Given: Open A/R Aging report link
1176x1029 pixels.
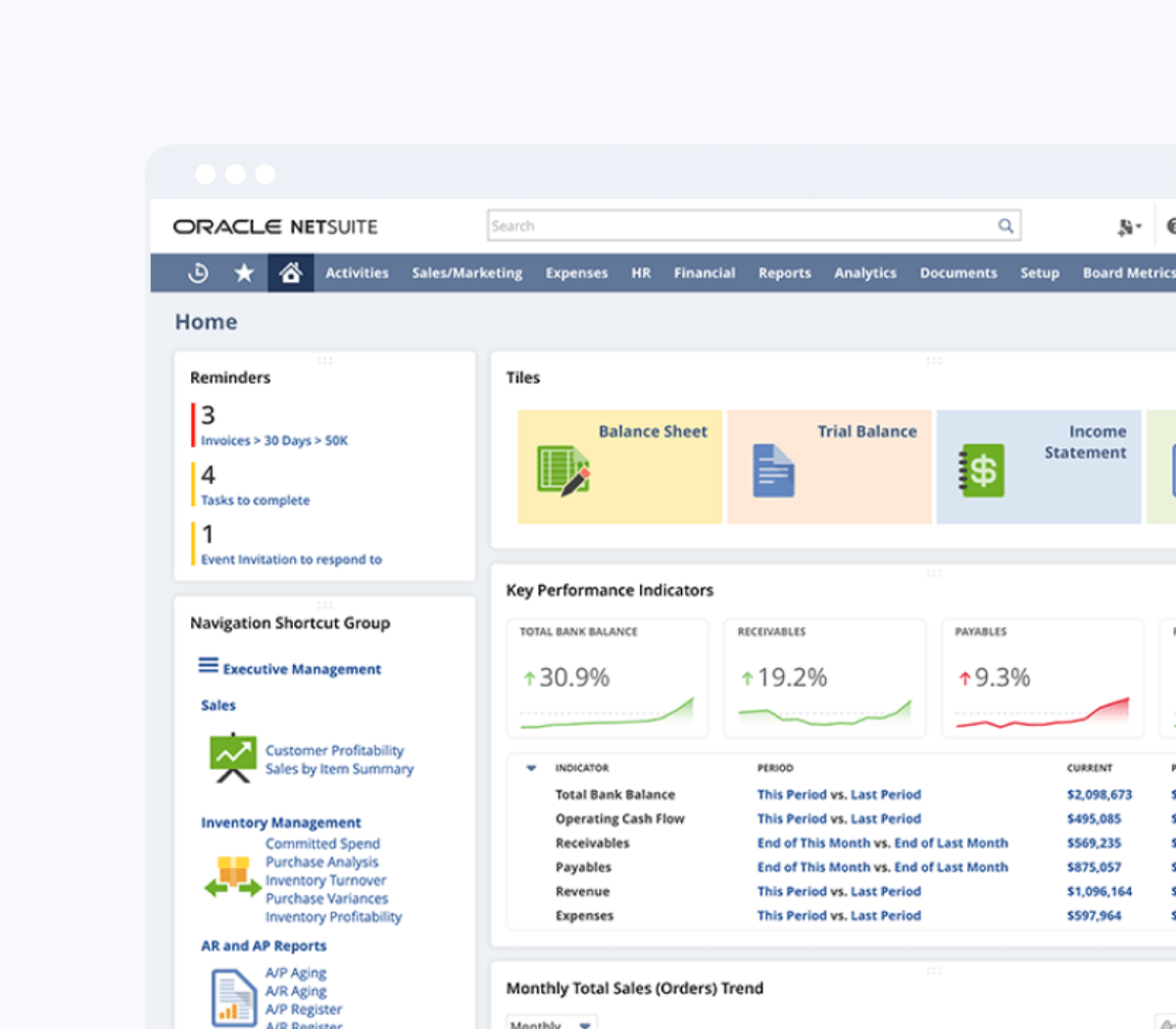Looking at the screenshot, I should [296, 992].
